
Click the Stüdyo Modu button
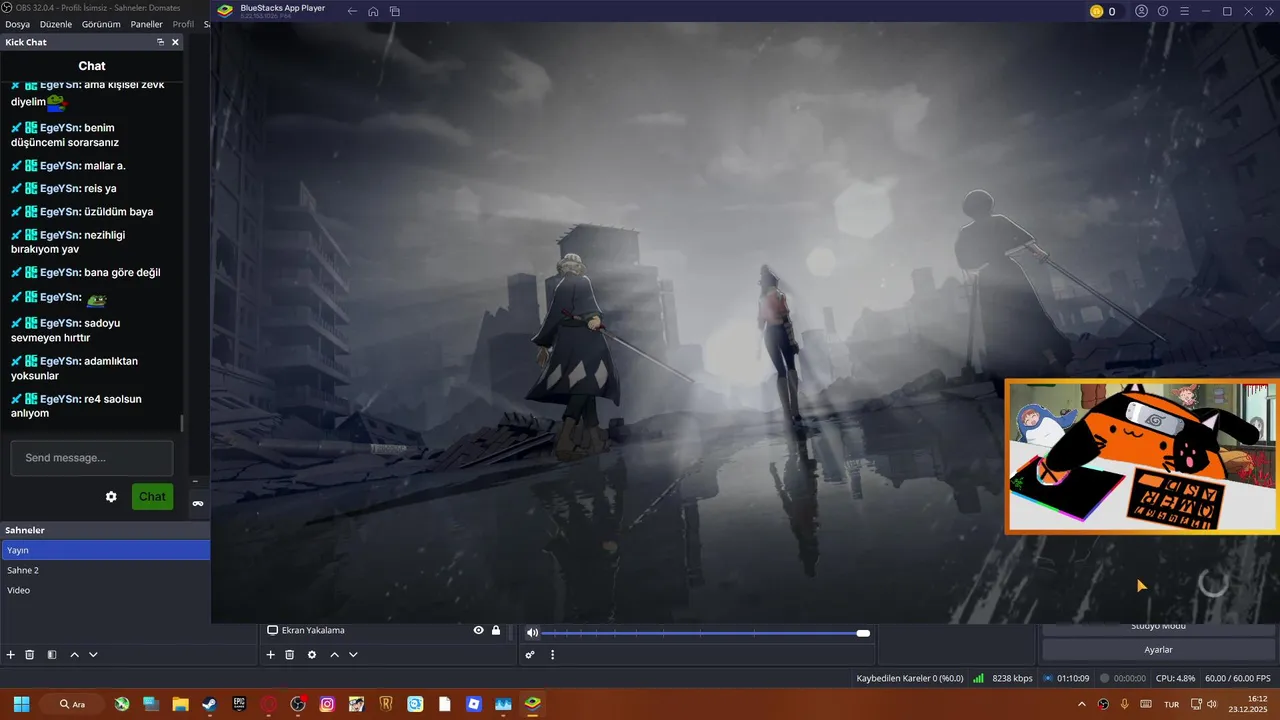click(x=1158, y=627)
